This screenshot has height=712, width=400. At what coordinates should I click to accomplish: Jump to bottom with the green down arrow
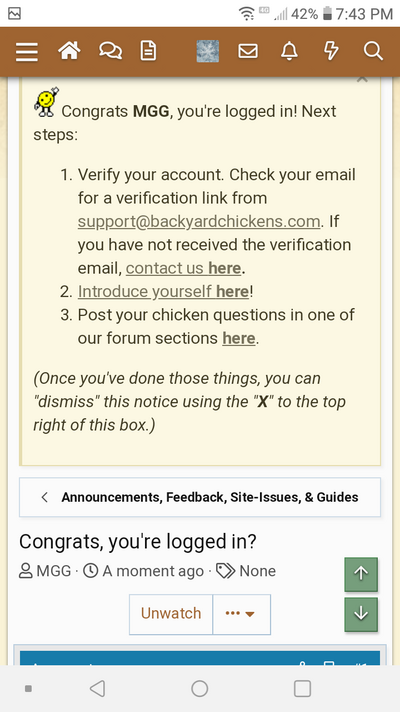[x=361, y=614]
